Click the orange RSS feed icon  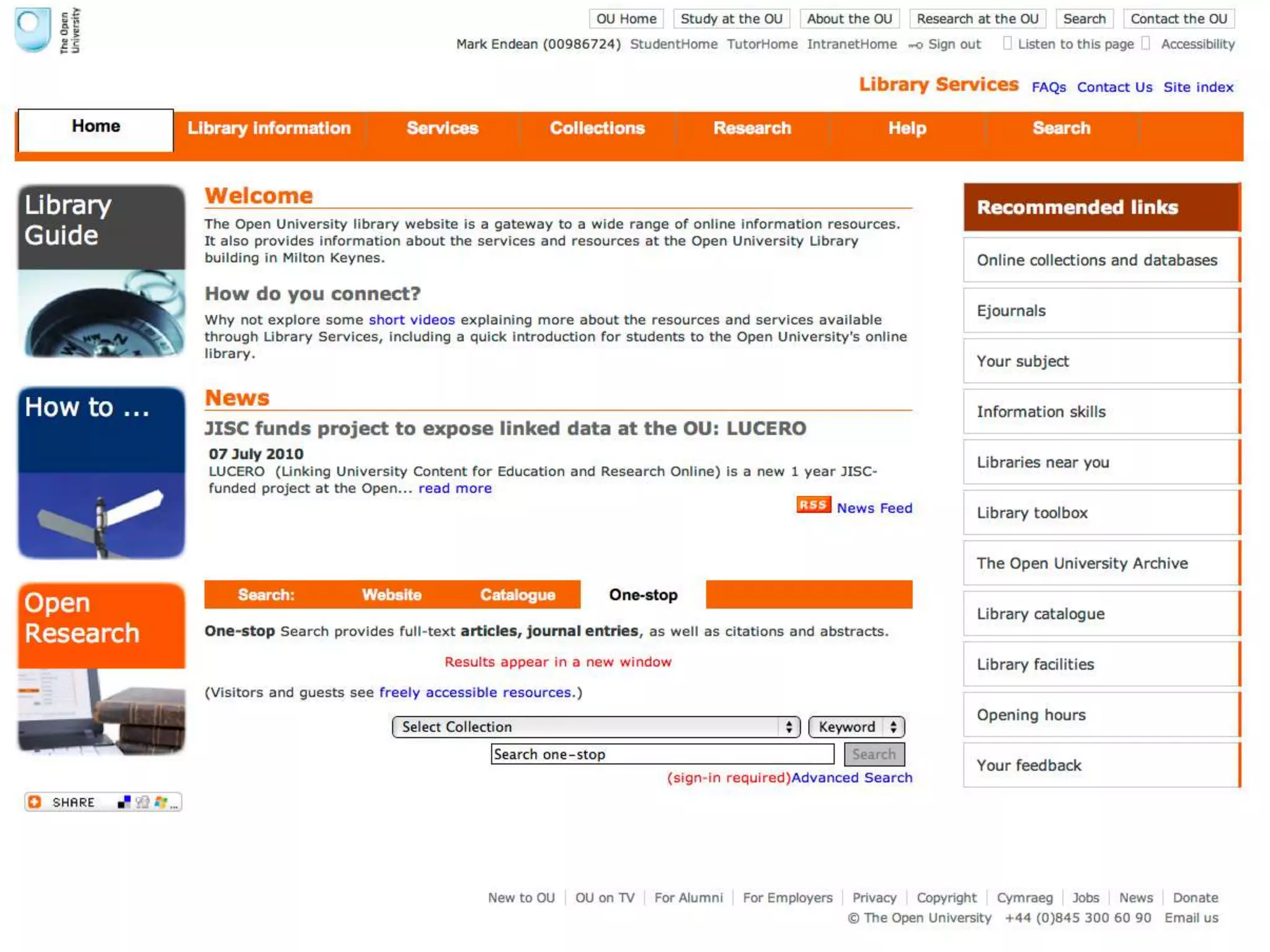point(813,505)
